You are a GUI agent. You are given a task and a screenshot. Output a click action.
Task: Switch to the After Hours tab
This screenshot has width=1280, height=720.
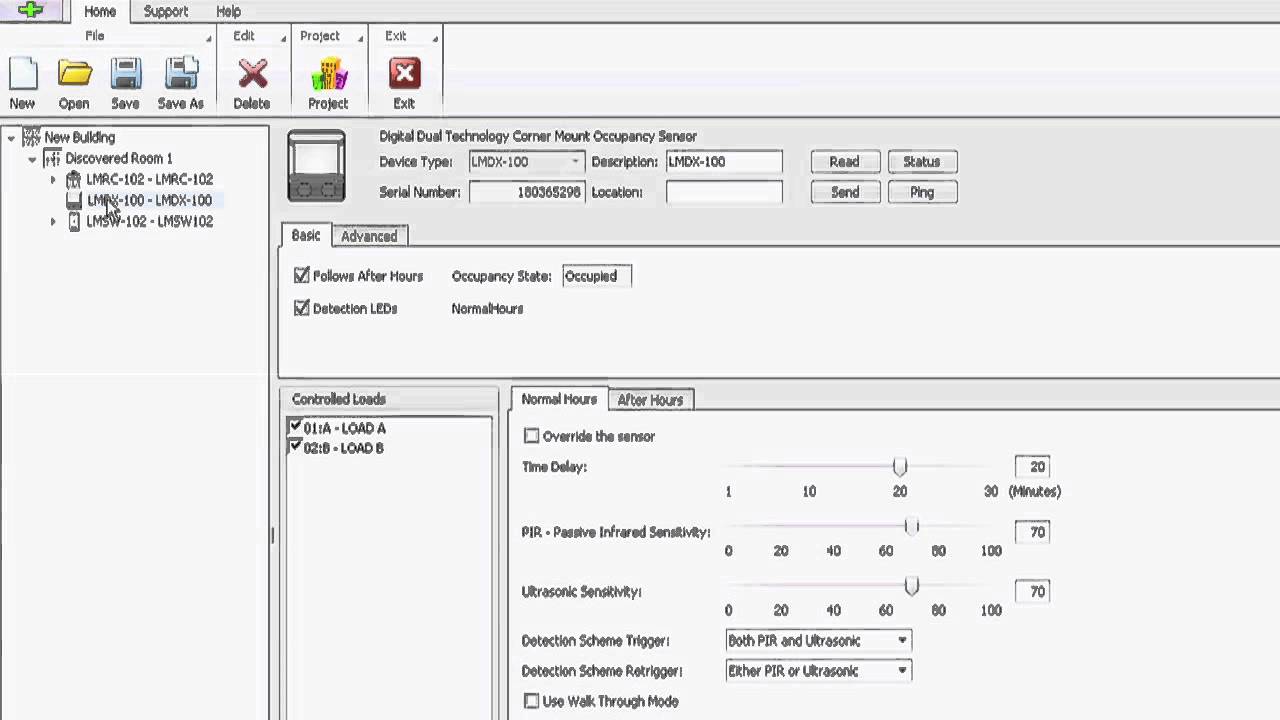pos(650,400)
